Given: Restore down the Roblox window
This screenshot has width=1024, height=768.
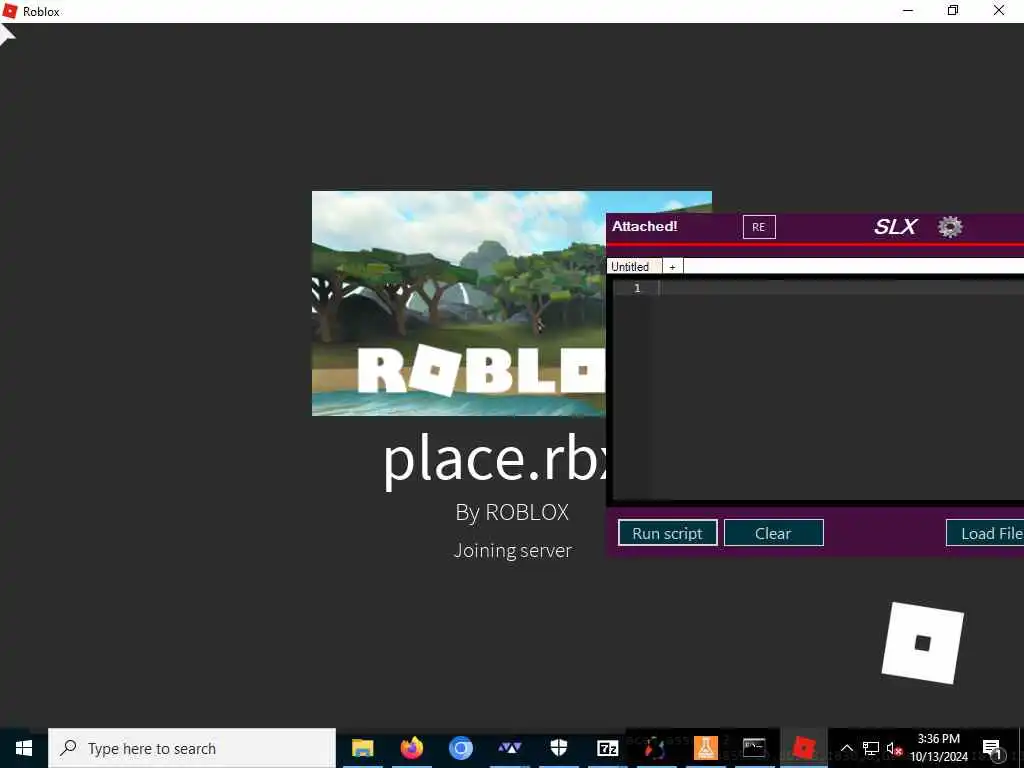Looking at the screenshot, I should pyautogui.click(x=953, y=10).
